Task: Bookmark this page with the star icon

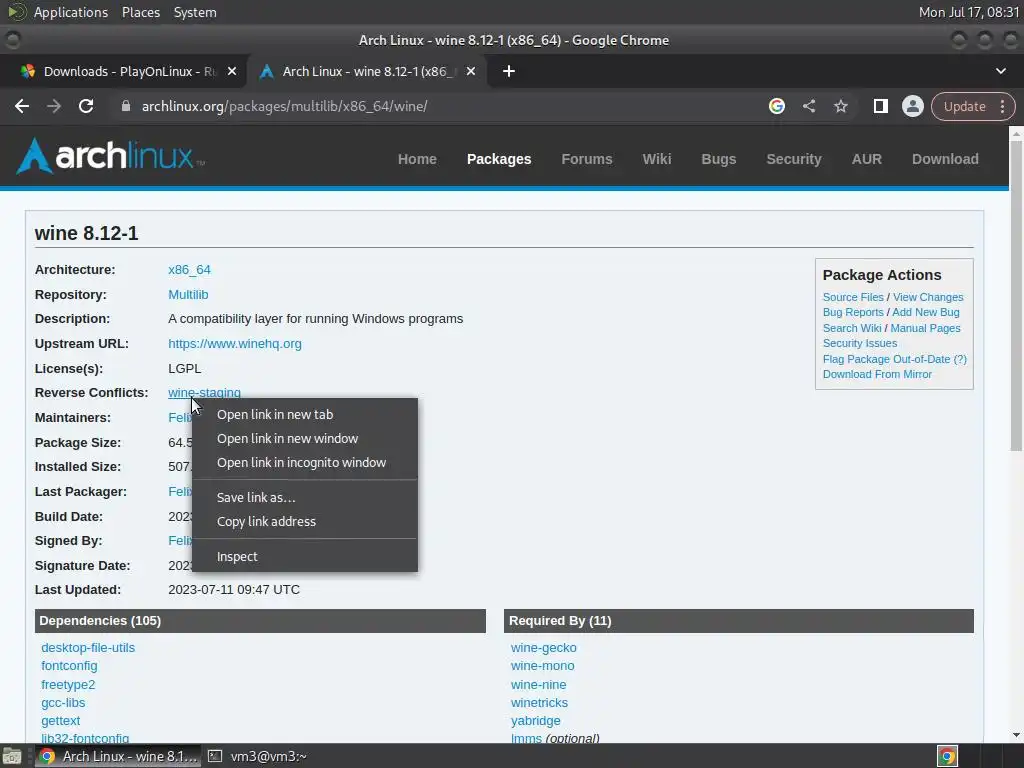Action: click(x=840, y=106)
